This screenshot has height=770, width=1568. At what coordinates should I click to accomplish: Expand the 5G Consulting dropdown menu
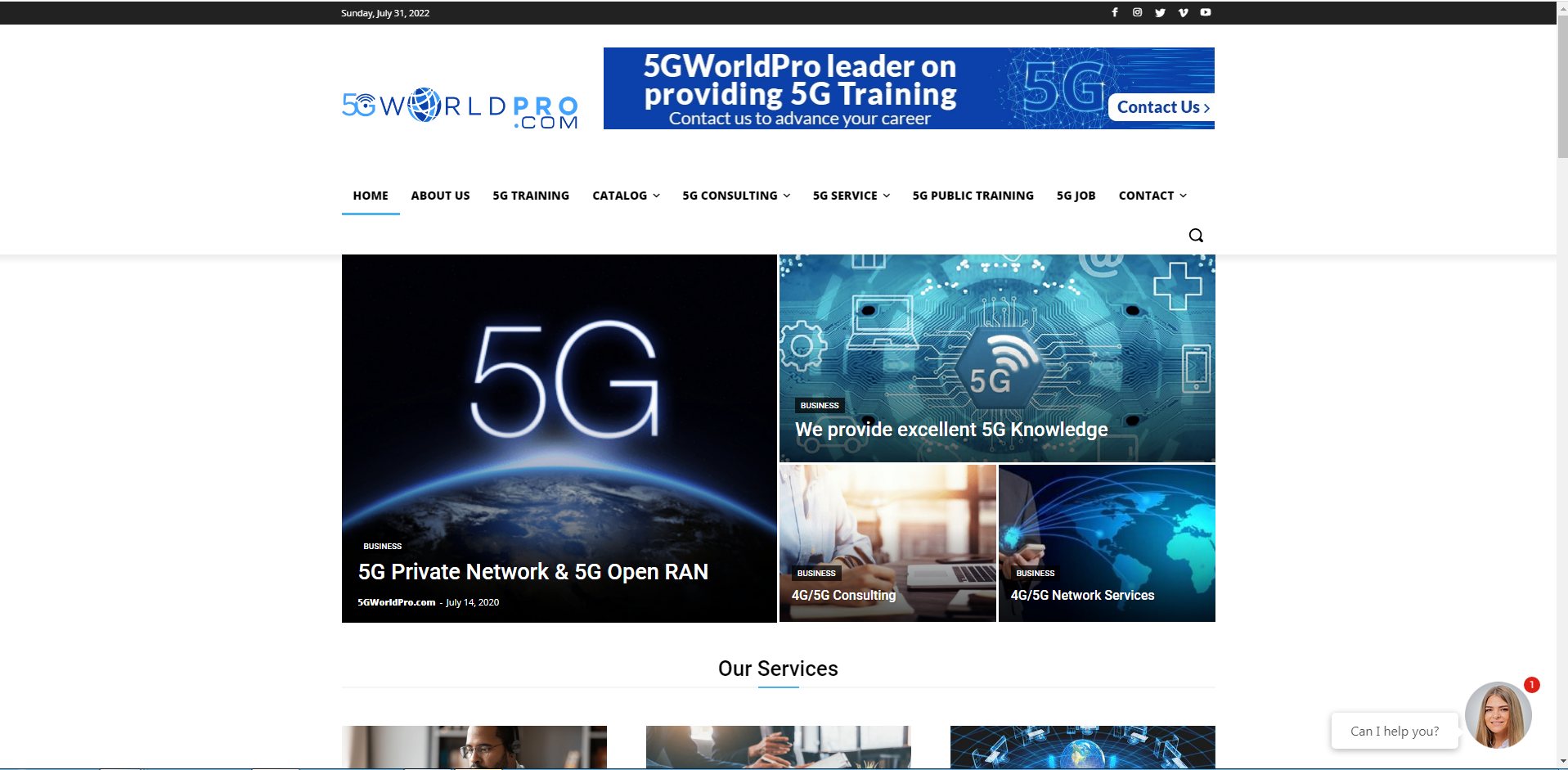click(x=736, y=196)
